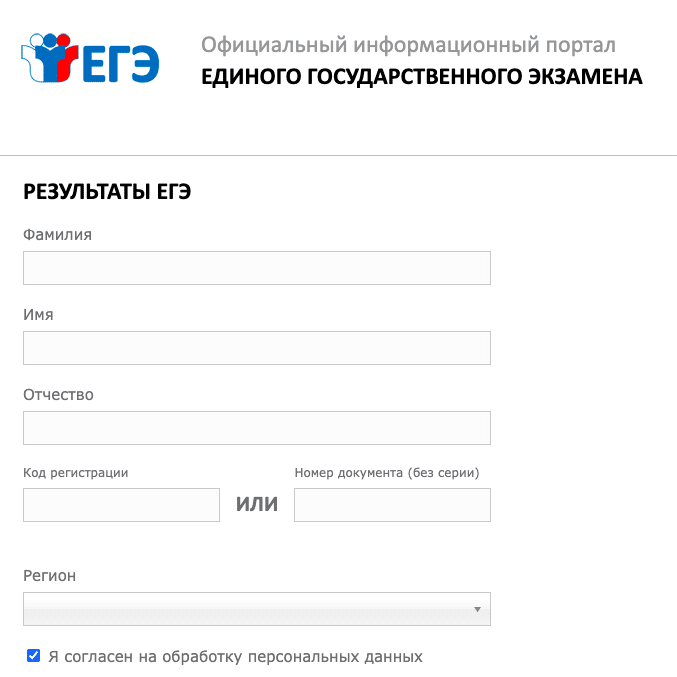
Task: Click into the Код регистрации field
Action: point(121,505)
